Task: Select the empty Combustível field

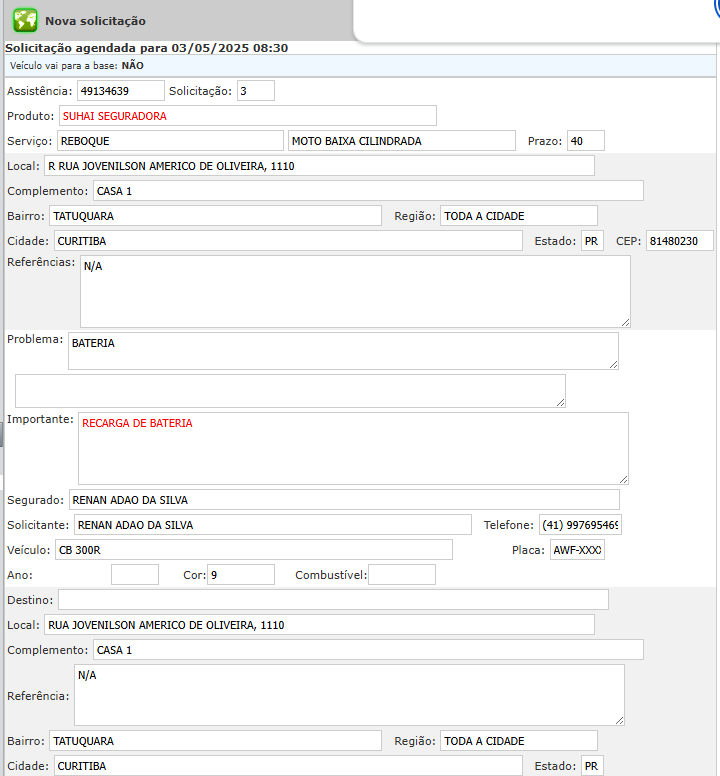Action: click(402, 575)
